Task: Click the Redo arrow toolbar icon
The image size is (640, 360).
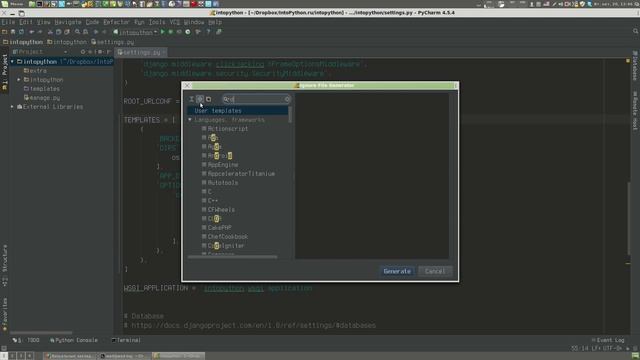Action: click(40, 32)
